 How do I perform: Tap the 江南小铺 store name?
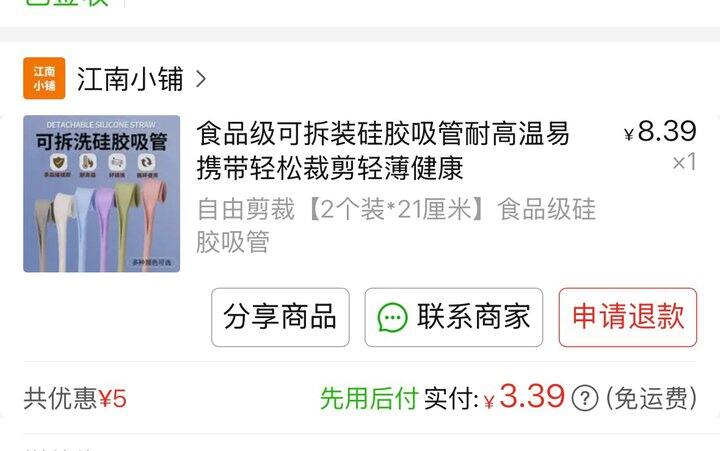[x=130, y=79]
